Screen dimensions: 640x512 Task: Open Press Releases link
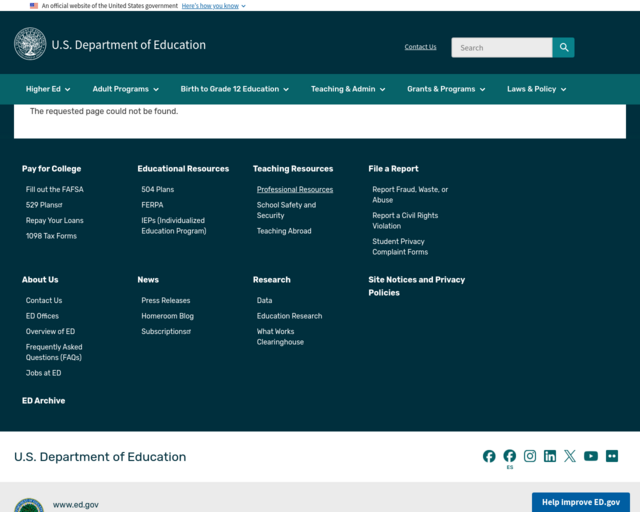click(166, 301)
